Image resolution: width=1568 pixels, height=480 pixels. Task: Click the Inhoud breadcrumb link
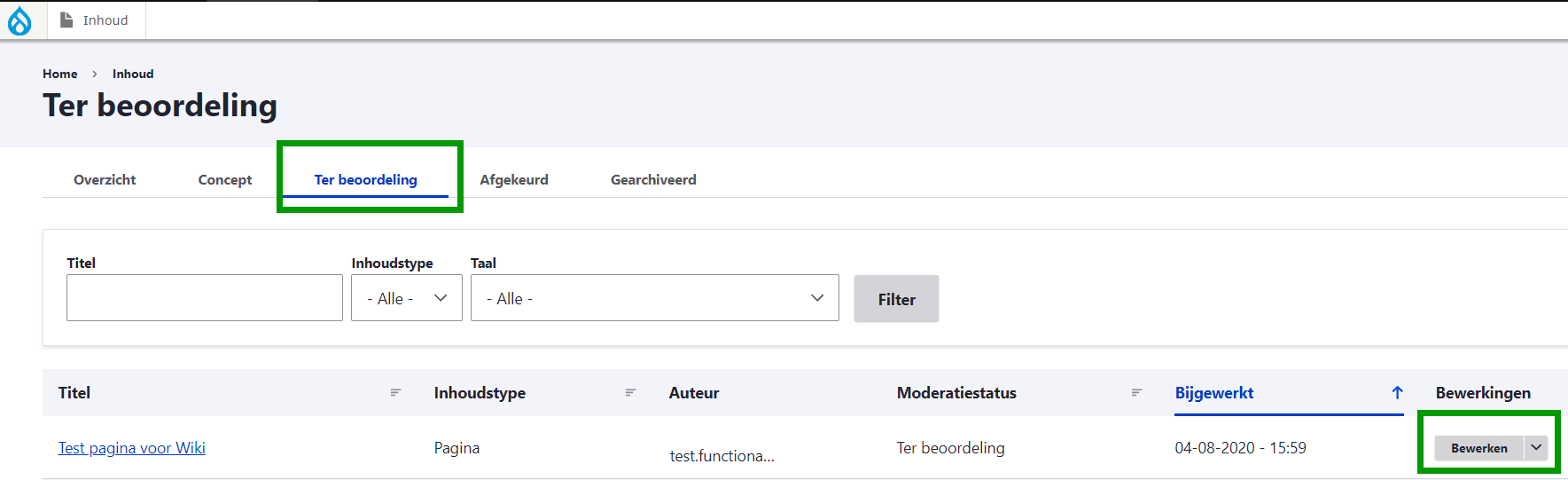(x=133, y=74)
